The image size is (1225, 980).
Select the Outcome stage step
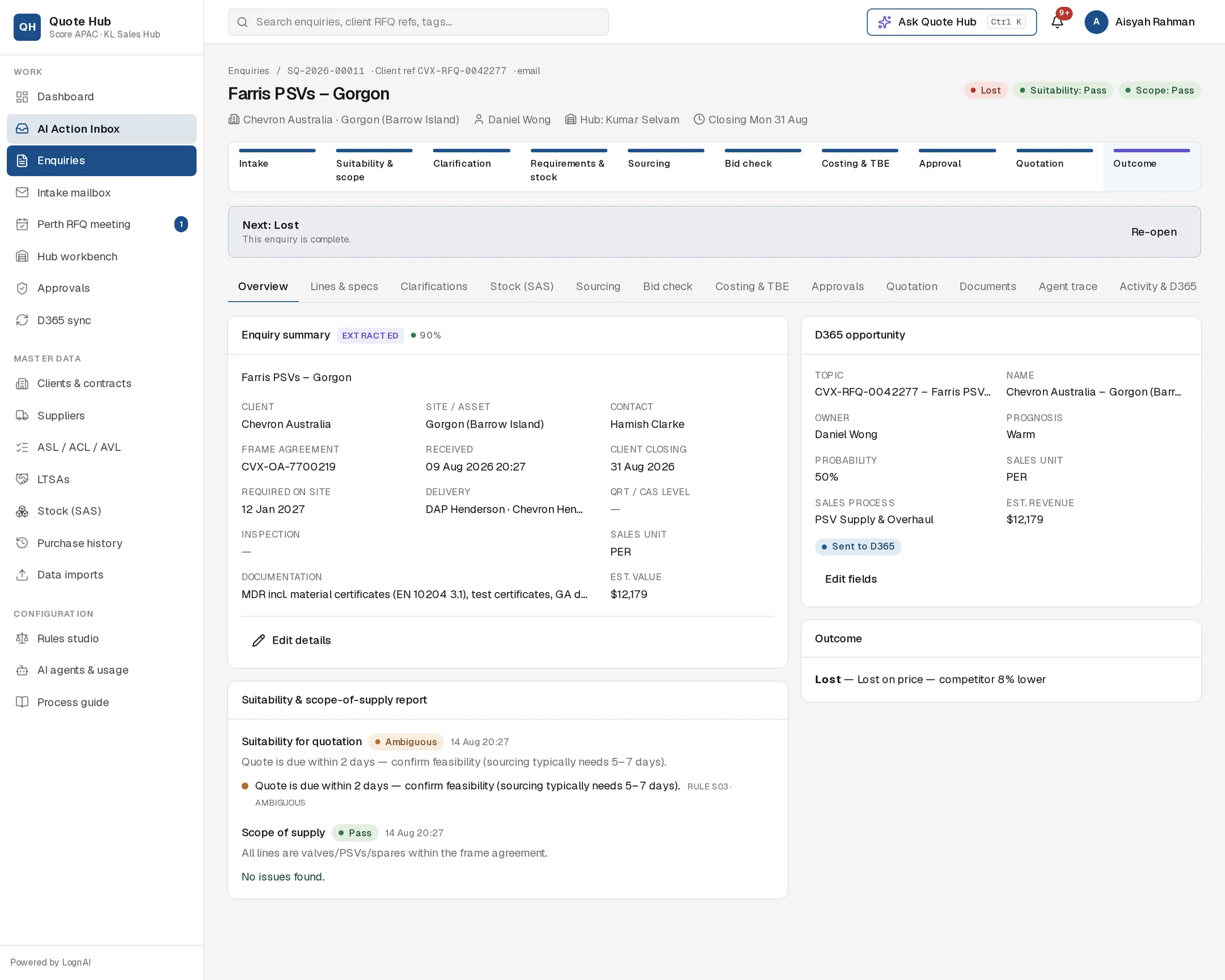[x=1152, y=167]
